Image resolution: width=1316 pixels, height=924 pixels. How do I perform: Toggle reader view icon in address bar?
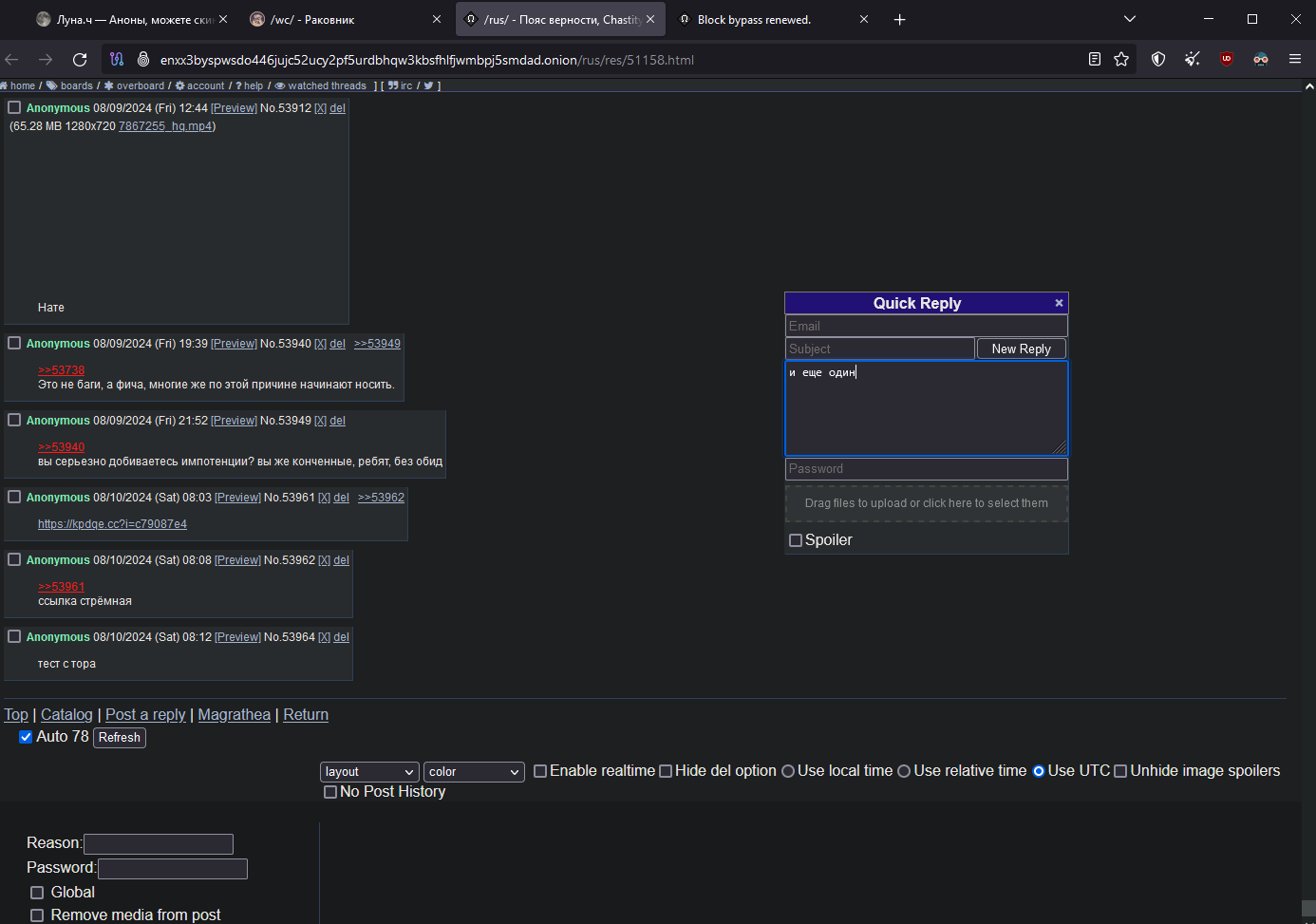[x=1095, y=59]
